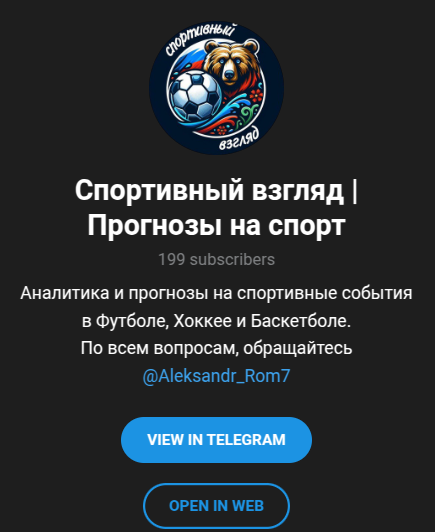The height and width of the screenshot is (532, 435).
Task: Click the 'По всем вопросам, обращайтесь' line
Action: pos(216,348)
